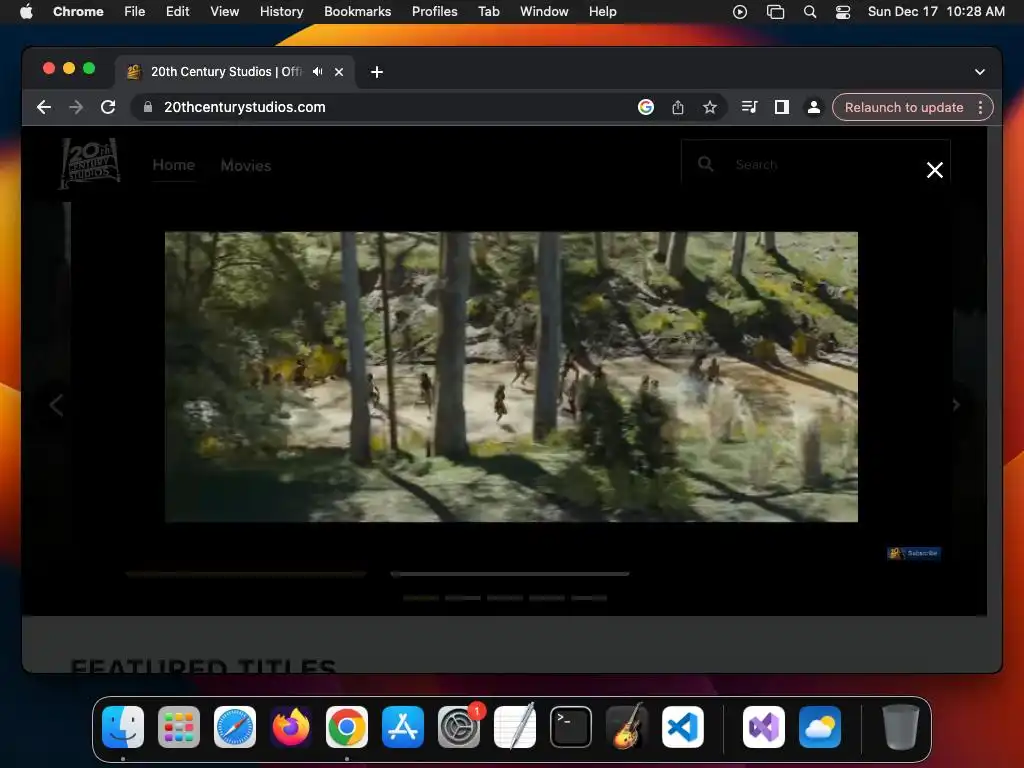Open Visual Studio from the Dock
This screenshot has height=768, width=1024.
tap(763, 727)
